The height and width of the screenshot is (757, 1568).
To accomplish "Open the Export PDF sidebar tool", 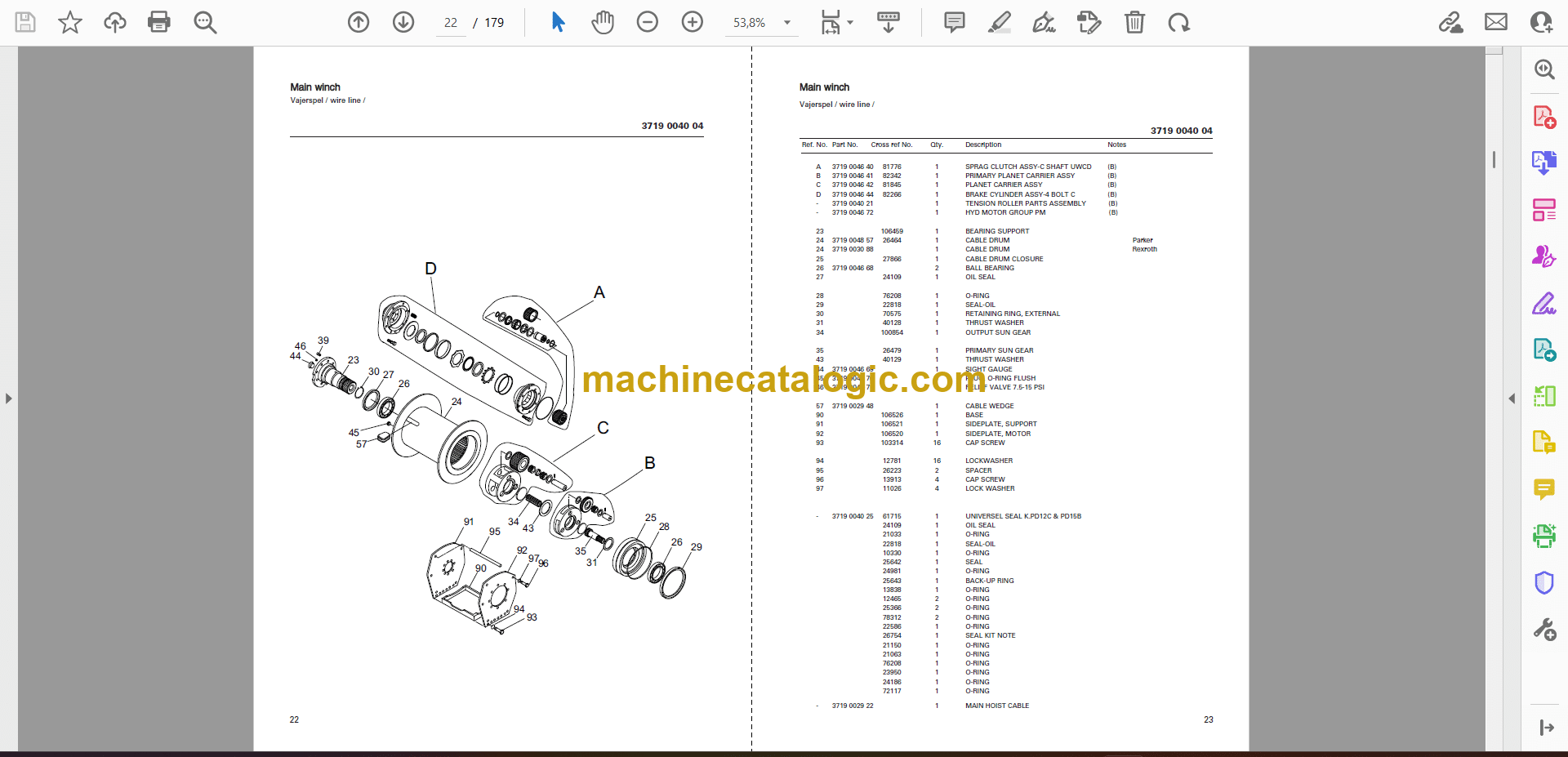I will coord(1544,163).
